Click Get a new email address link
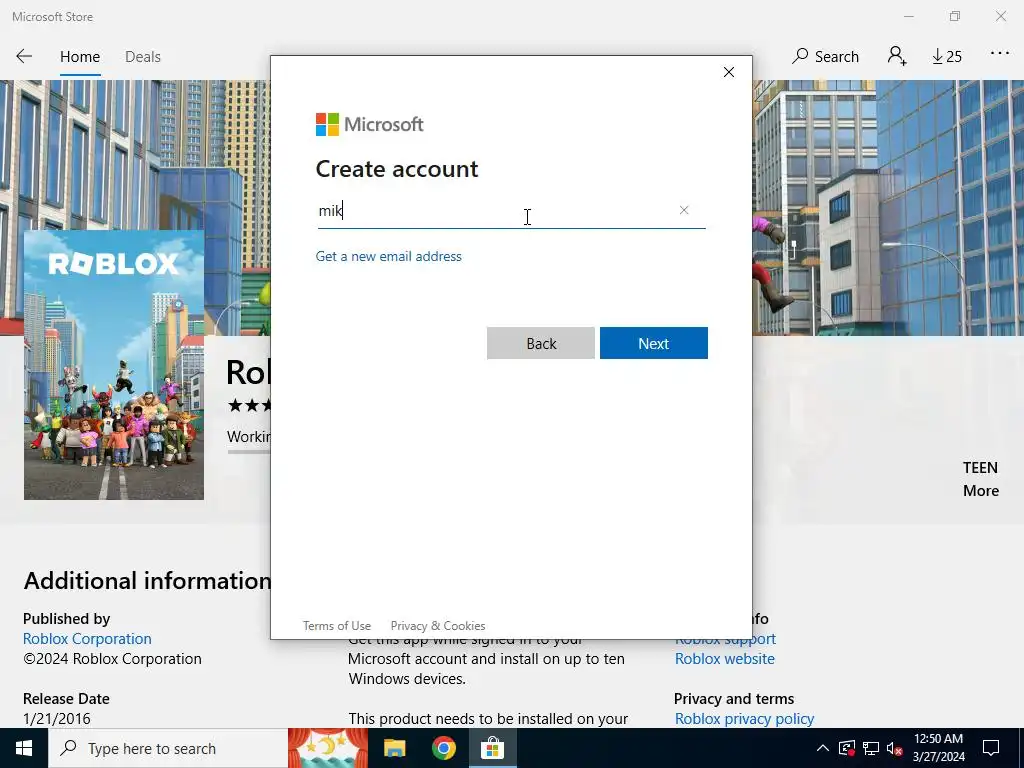 pos(389,257)
